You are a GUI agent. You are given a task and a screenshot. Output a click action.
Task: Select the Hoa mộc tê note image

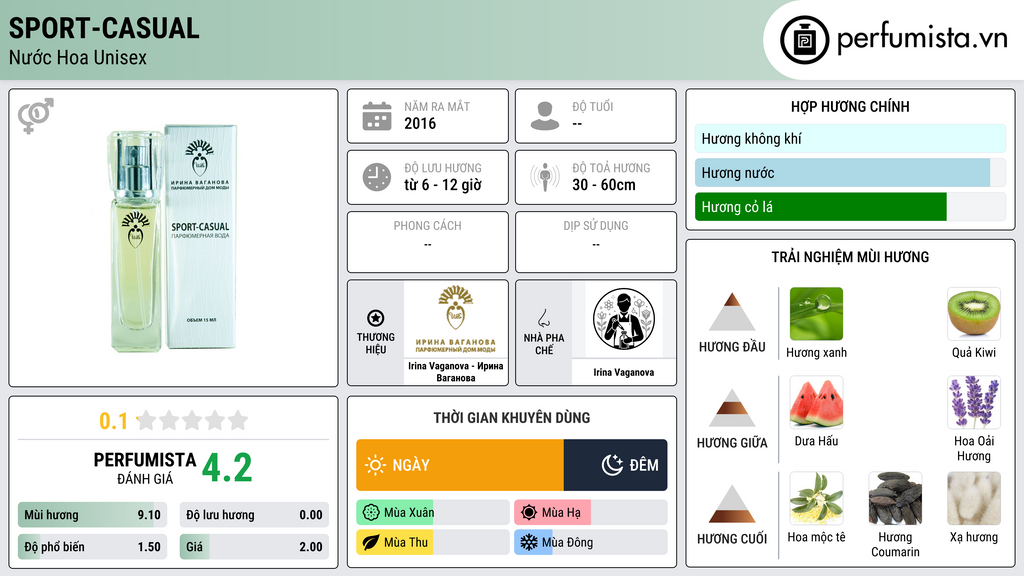click(816, 498)
